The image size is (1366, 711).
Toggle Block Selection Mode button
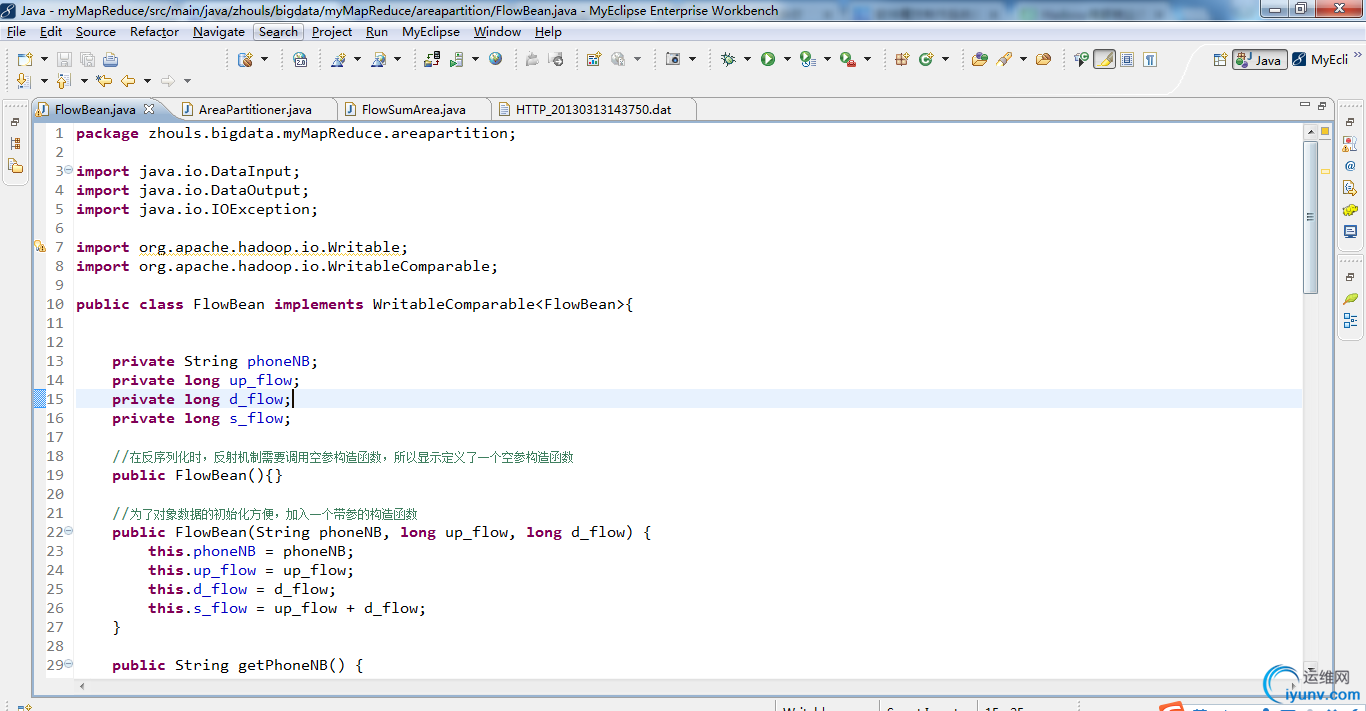point(1127,60)
